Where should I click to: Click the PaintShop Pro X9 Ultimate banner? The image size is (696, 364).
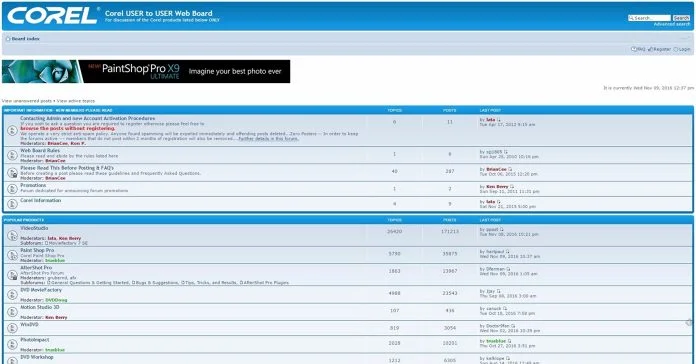[146, 71]
